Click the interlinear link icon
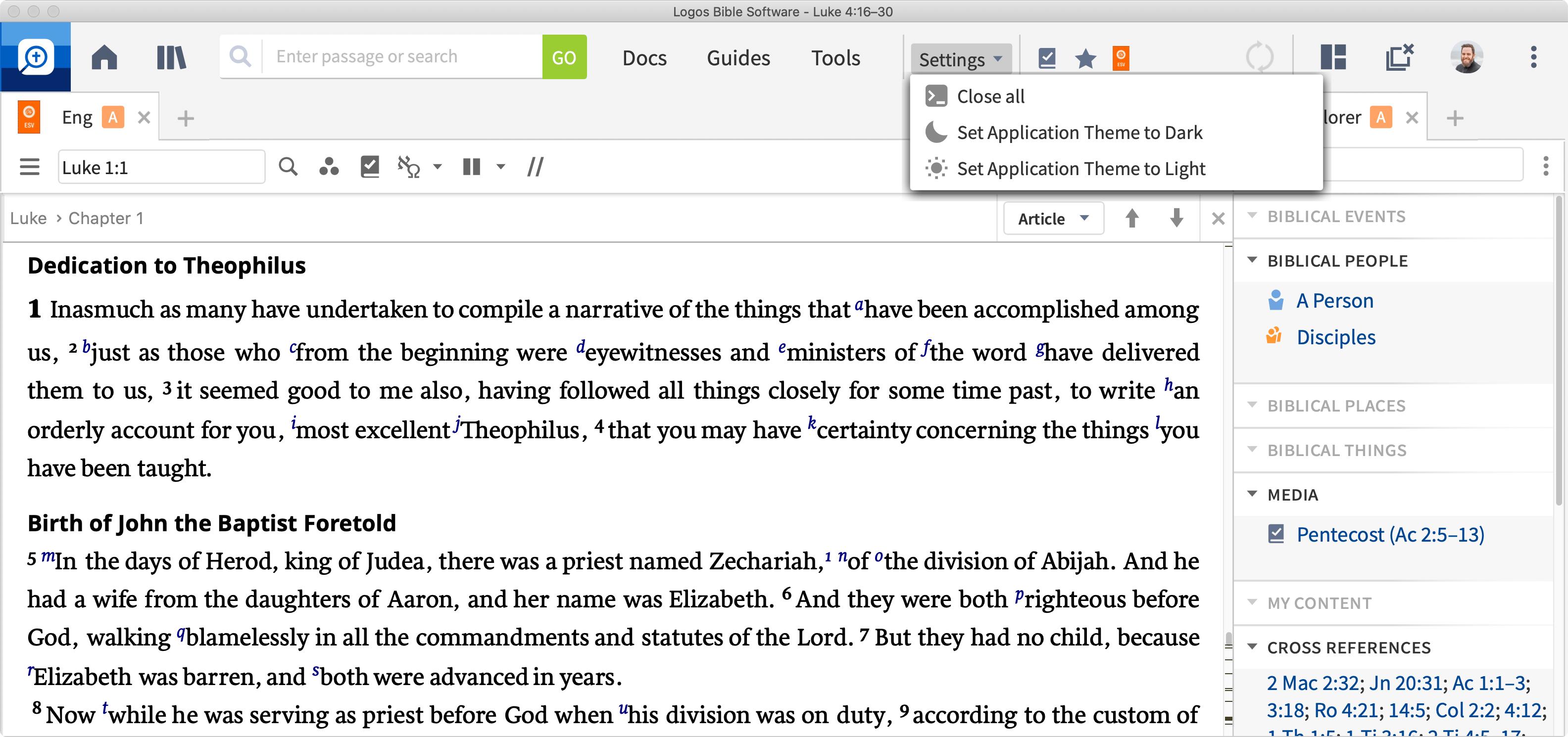Image resolution: width=1568 pixels, height=737 pixels. [x=408, y=167]
